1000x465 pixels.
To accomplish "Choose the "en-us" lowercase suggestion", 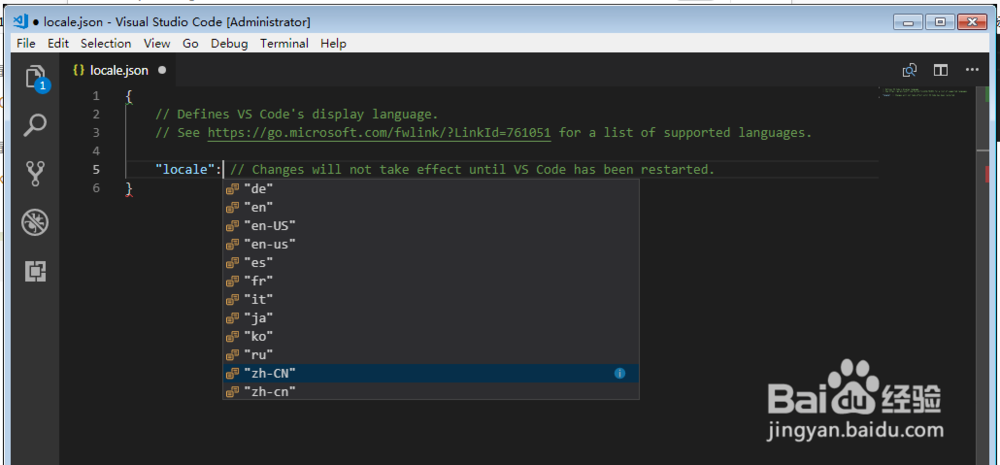I will (x=430, y=244).
